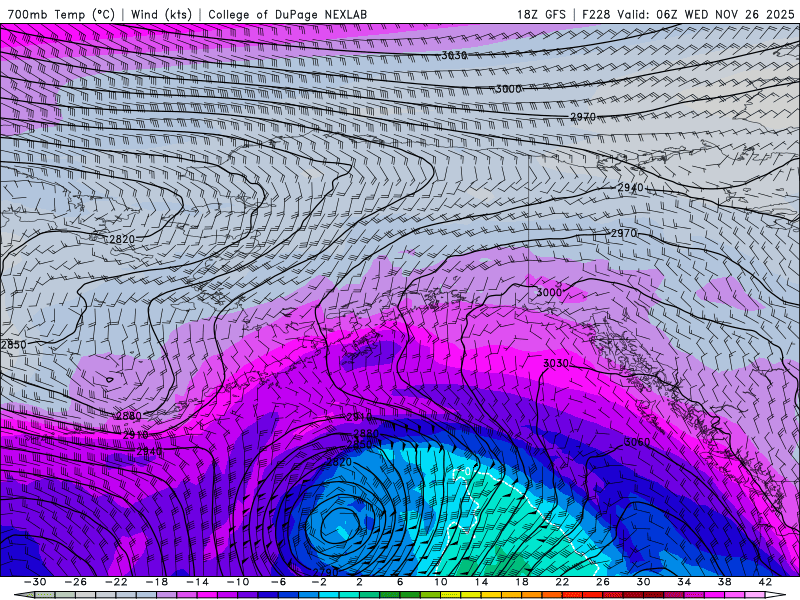The height and width of the screenshot is (600, 800).
Task: Click the 34 colorbar tick label
Action: (x=684, y=582)
